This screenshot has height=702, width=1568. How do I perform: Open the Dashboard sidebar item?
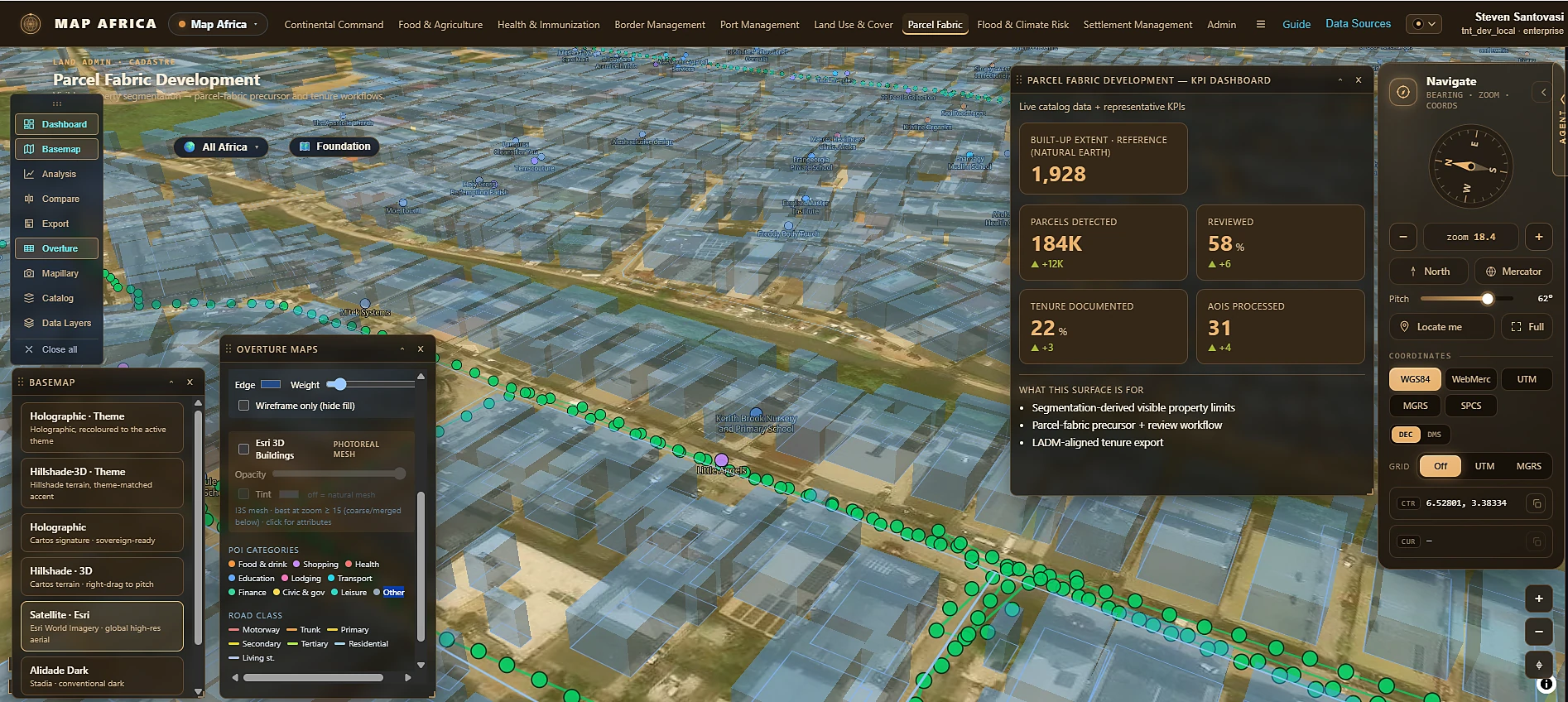[56, 124]
